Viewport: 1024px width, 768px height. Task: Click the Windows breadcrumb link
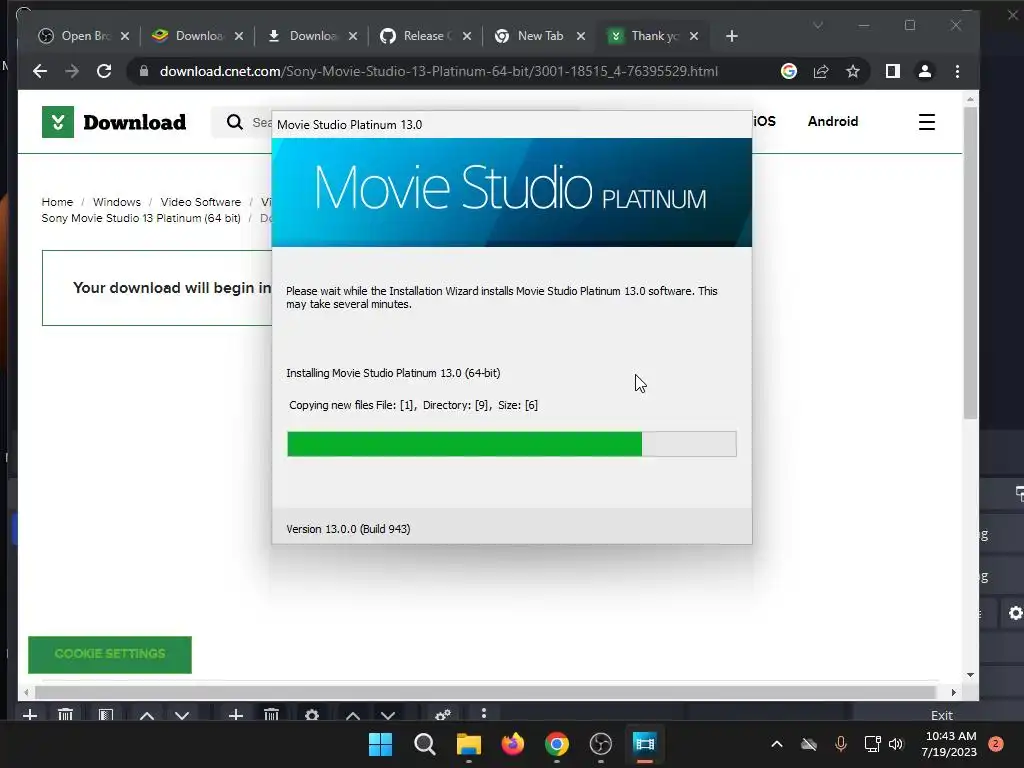click(117, 202)
